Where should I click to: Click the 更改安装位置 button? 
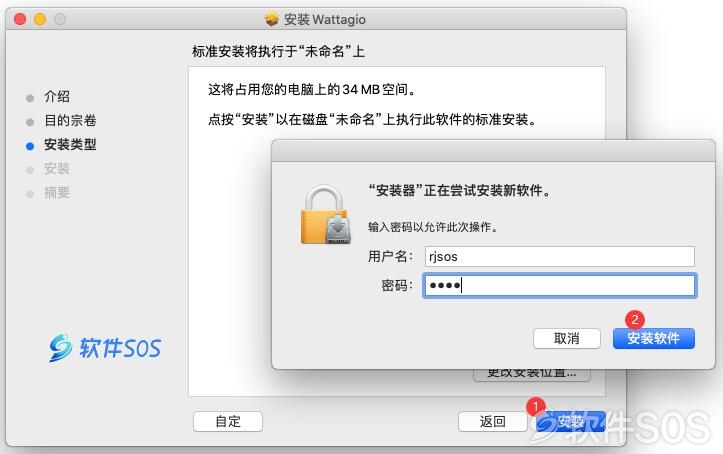(x=532, y=375)
